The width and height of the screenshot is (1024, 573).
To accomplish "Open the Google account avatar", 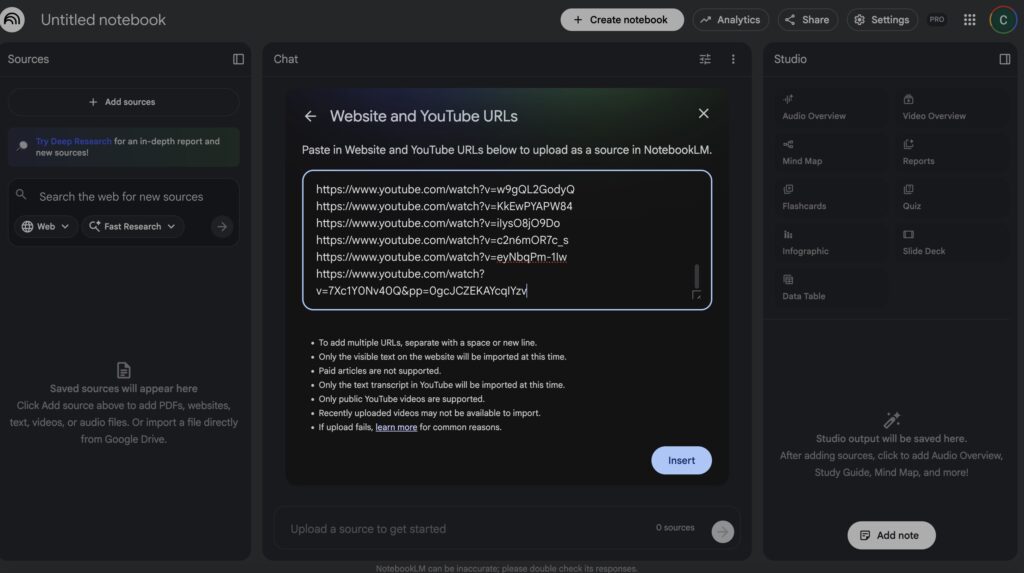I will click(x=1002, y=20).
